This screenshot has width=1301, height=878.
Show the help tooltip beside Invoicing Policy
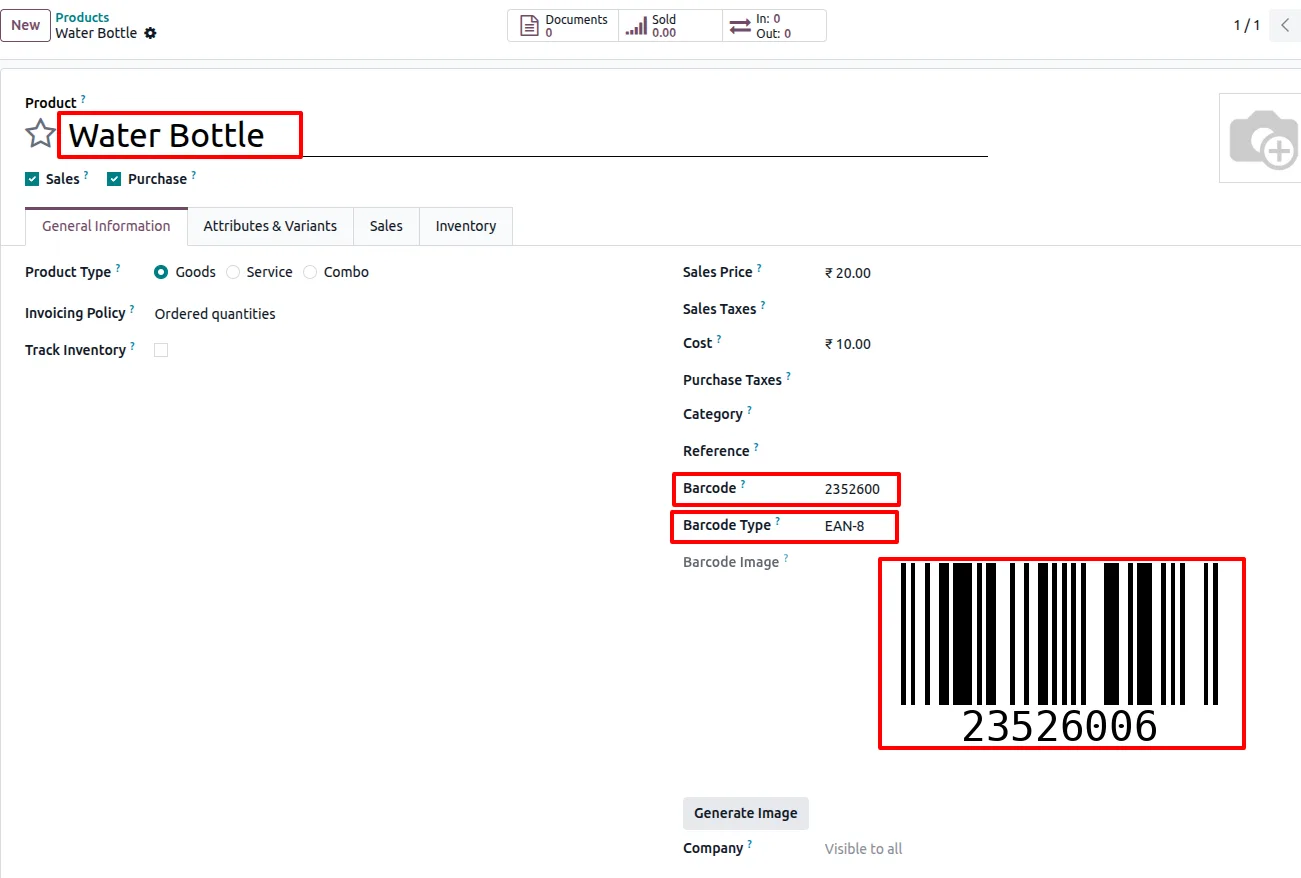132,309
